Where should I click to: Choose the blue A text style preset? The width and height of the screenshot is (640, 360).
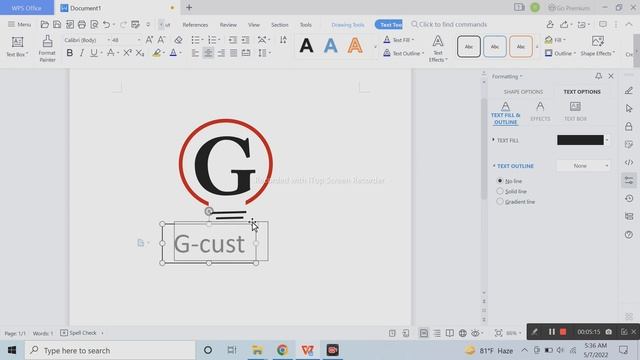coord(331,46)
